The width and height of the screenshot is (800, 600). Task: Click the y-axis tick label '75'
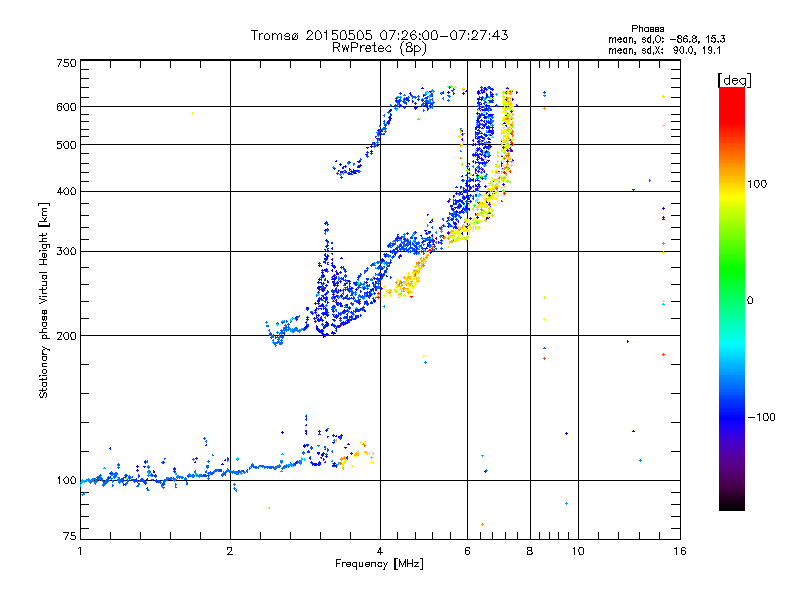pos(70,536)
